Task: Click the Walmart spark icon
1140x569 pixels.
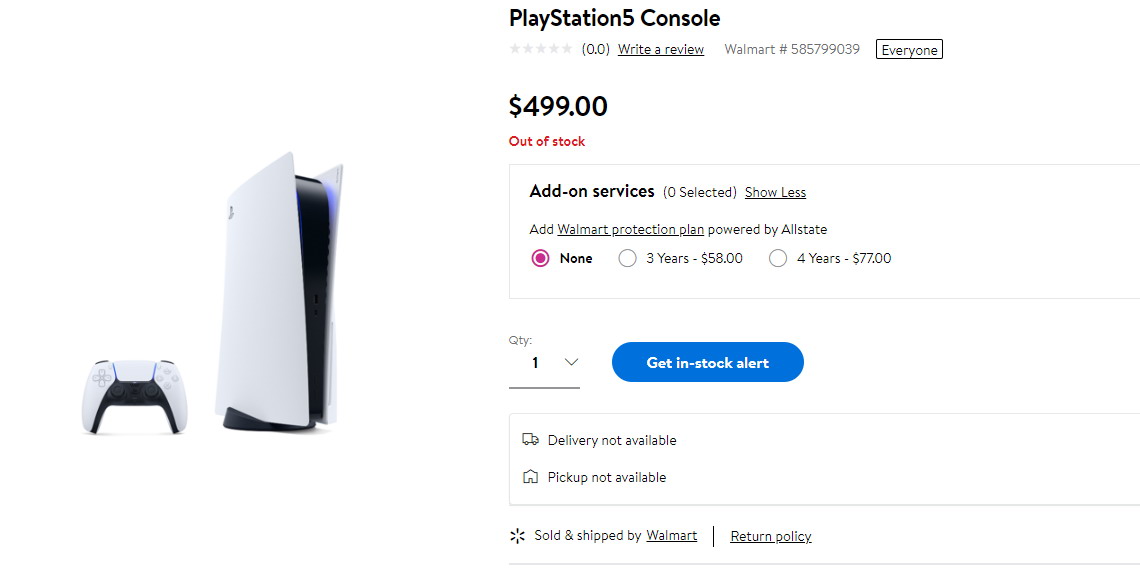Action: pos(517,536)
